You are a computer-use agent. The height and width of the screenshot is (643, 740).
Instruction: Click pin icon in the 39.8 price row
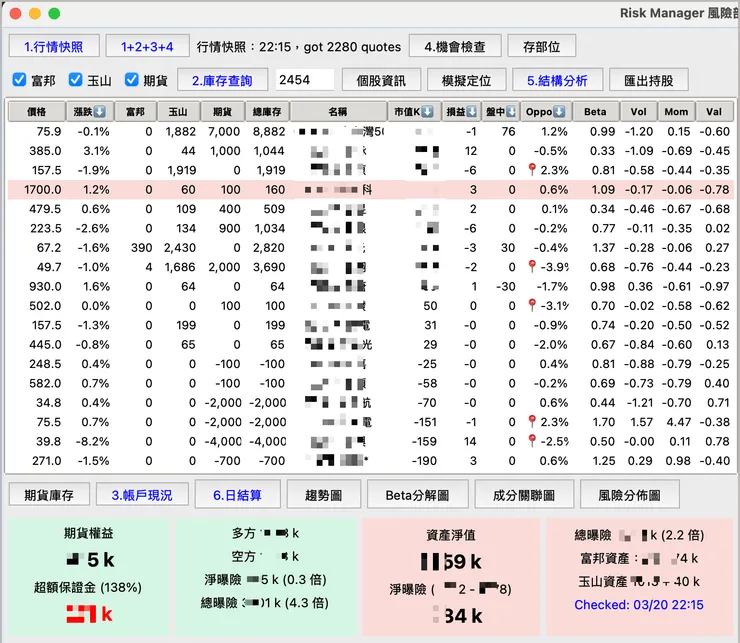click(x=532, y=440)
